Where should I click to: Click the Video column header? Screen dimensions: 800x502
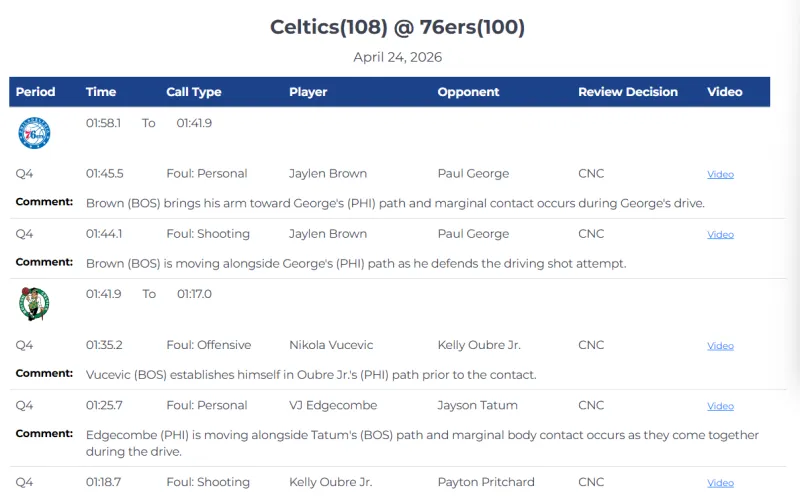click(725, 92)
